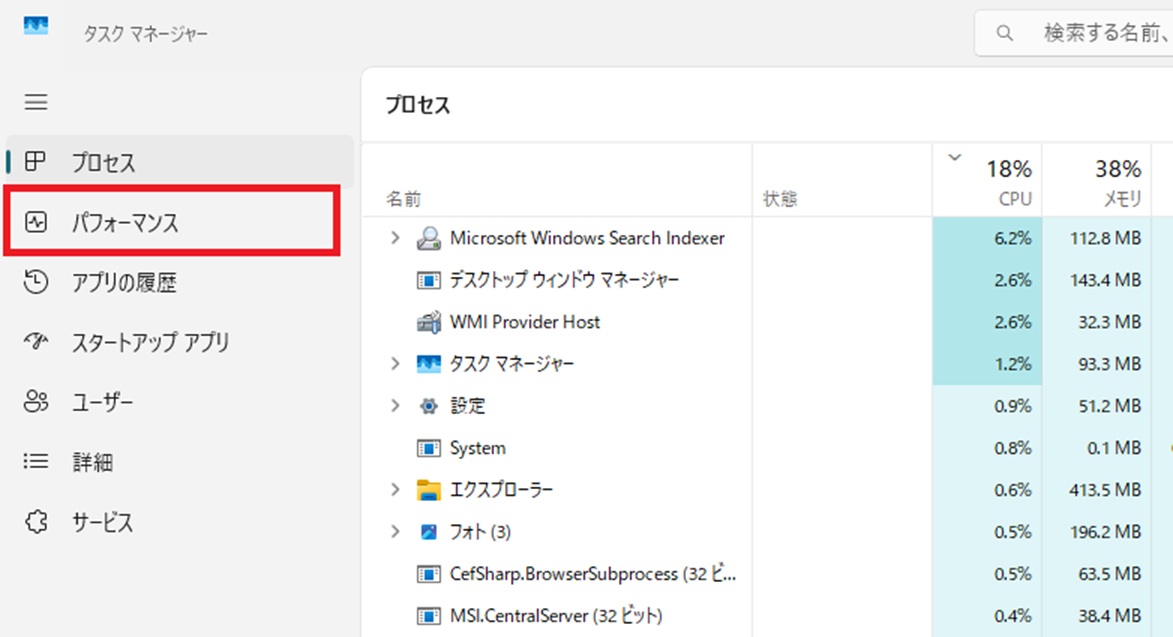The width and height of the screenshot is (1173, 637).
Task: Select the System process name
Action: 478,448
